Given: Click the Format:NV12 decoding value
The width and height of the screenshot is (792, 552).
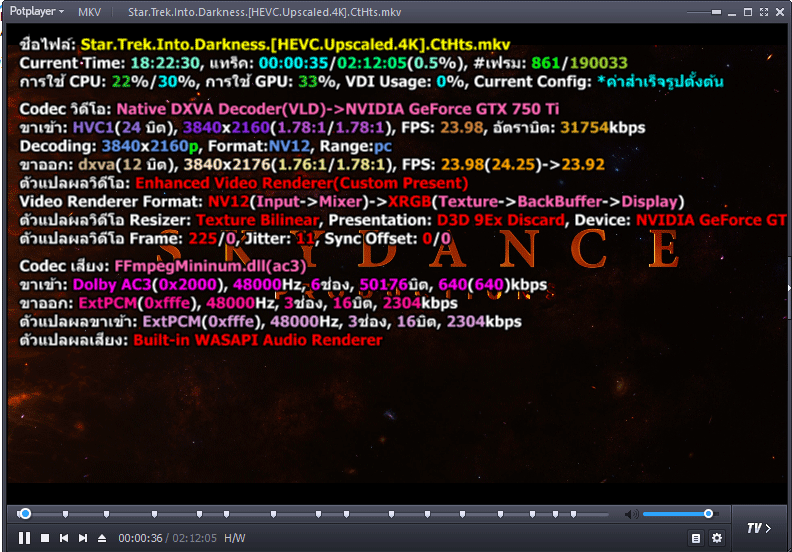Looking at the screenshot, I should click(259, 146).
